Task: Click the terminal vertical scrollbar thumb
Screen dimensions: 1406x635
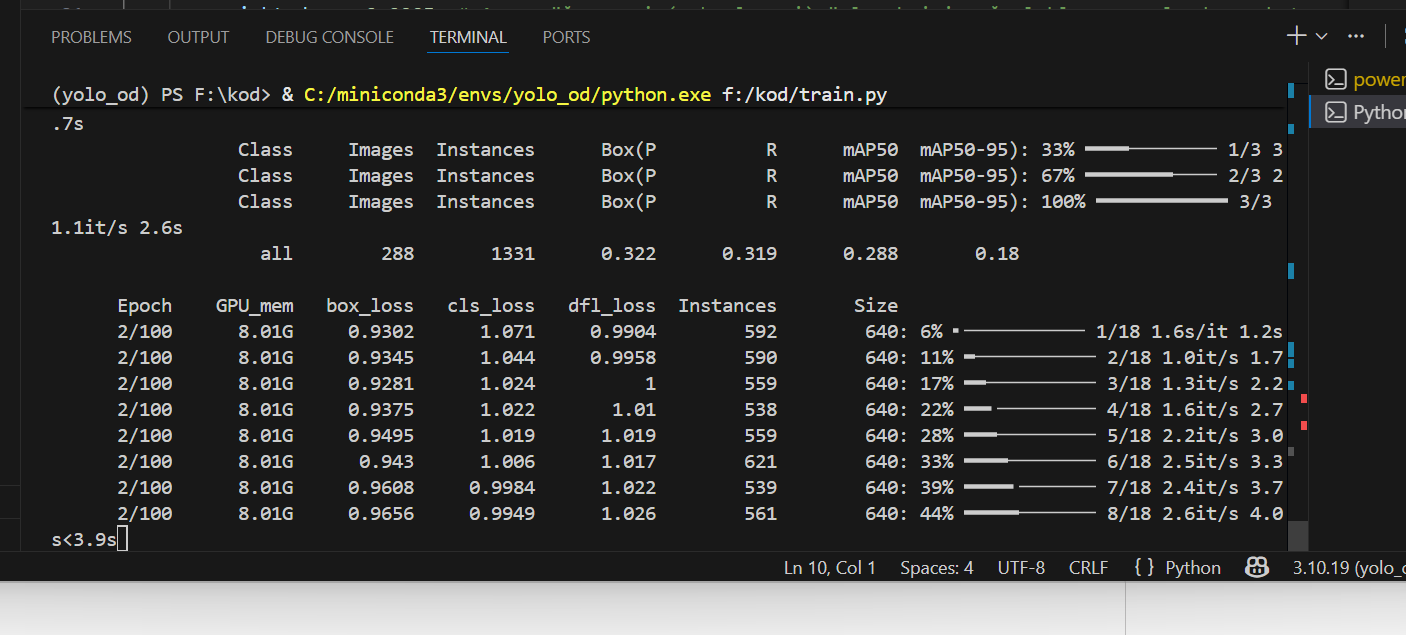Action: (x=1297, y=535)
